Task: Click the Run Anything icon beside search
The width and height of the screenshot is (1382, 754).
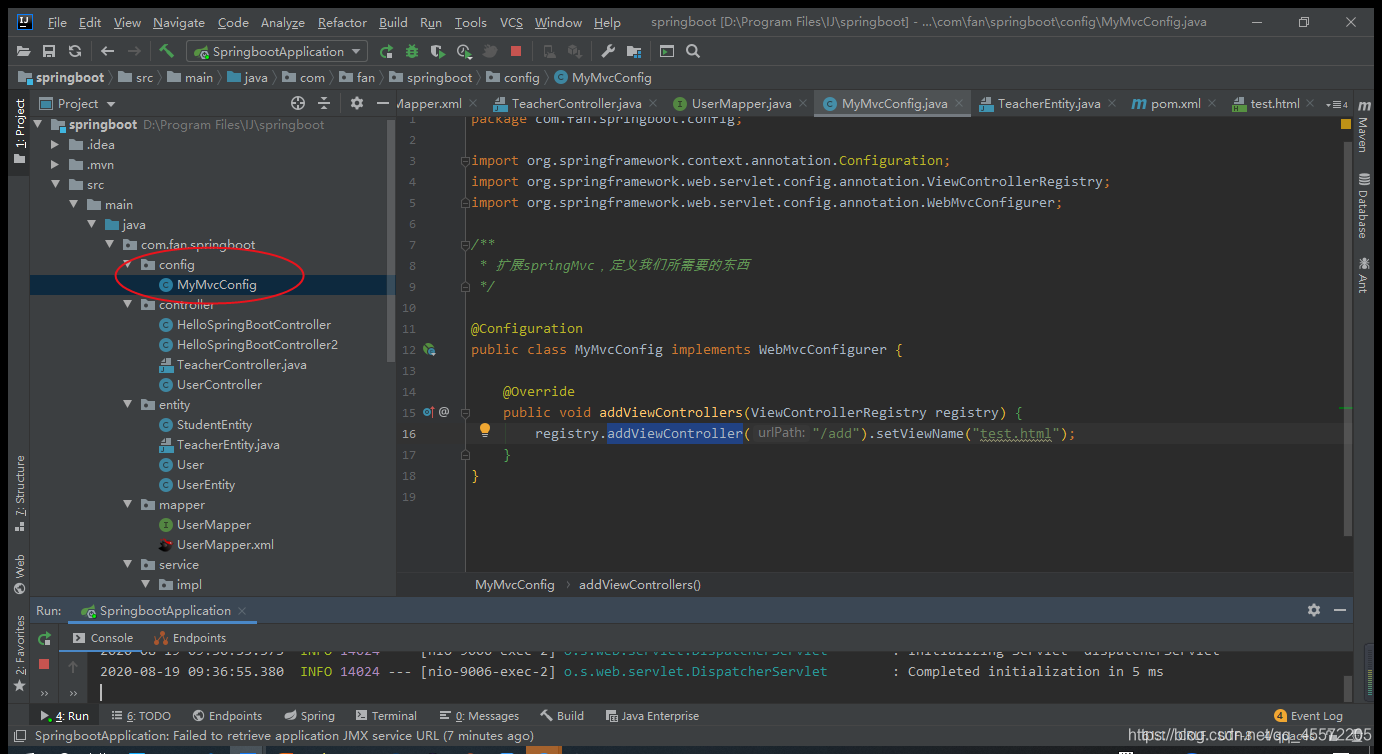Action: click(x=667, y=51)
